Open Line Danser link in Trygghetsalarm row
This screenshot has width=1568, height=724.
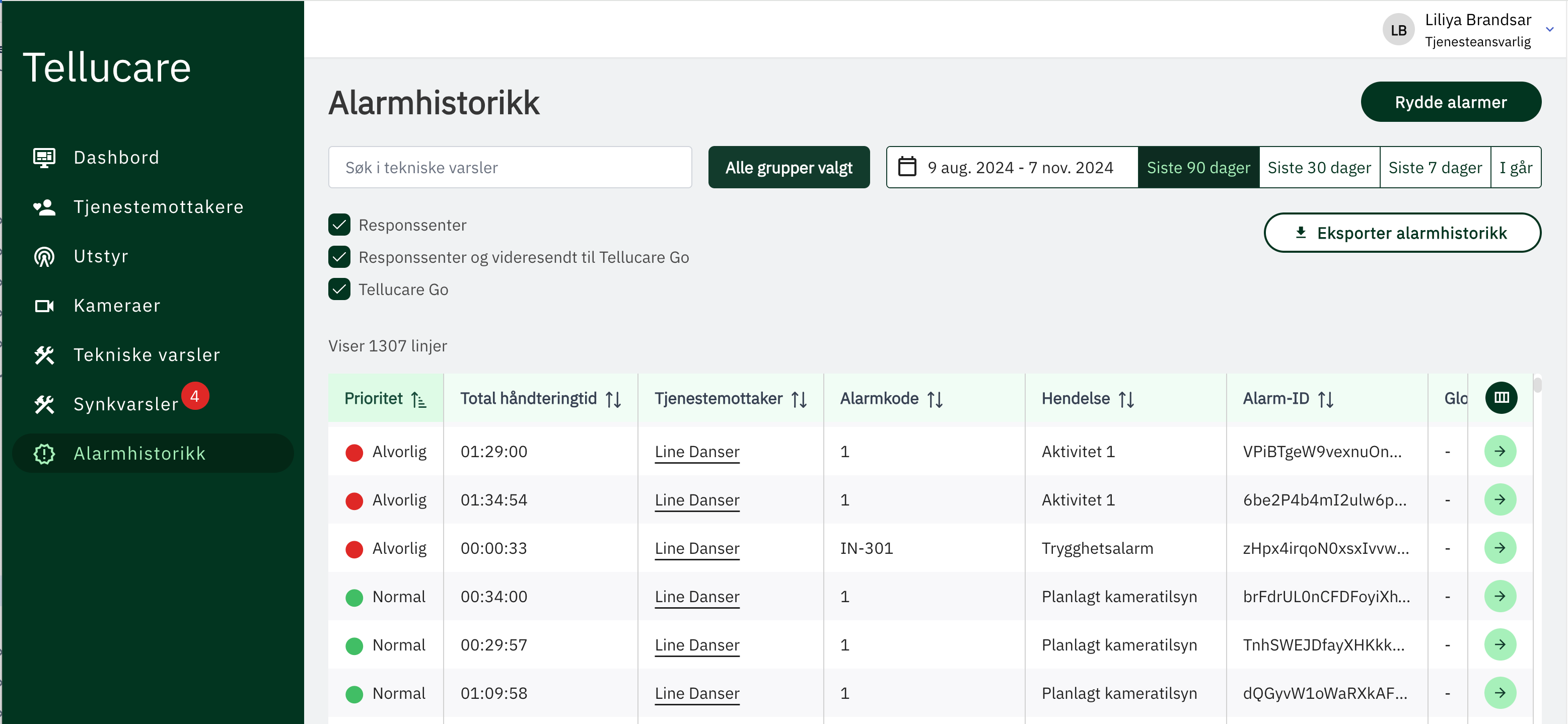(697, 548)
